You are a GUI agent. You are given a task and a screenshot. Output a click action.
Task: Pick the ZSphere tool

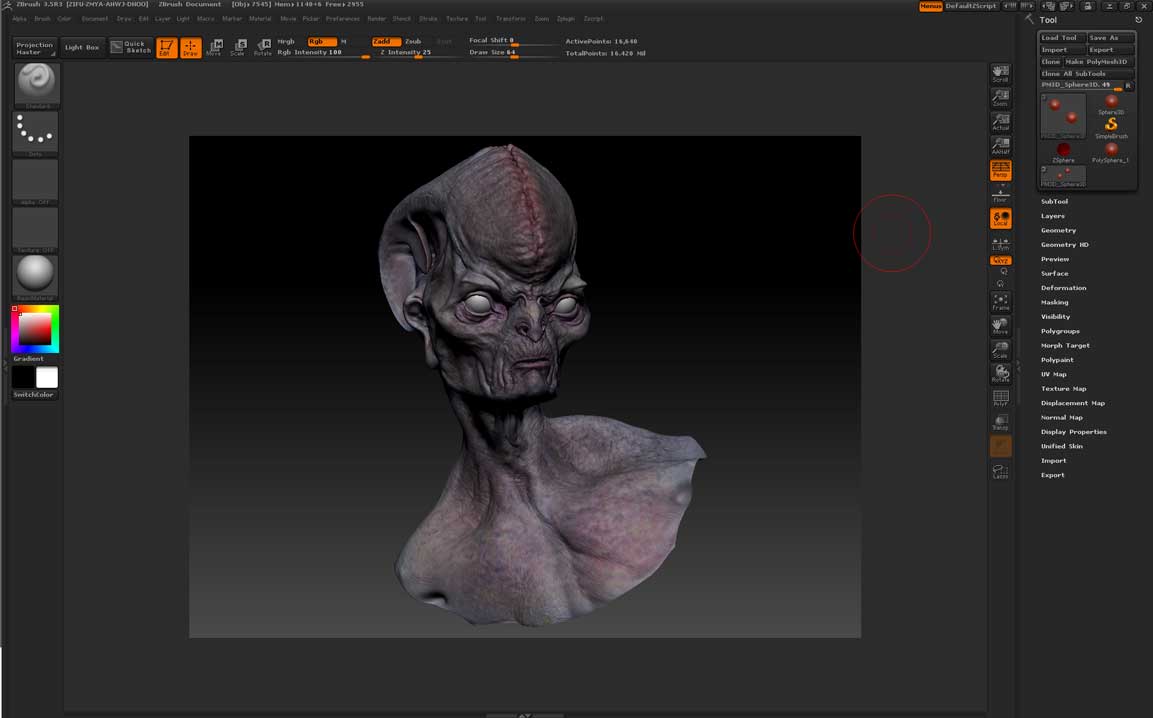click(x=1063, y=153)
